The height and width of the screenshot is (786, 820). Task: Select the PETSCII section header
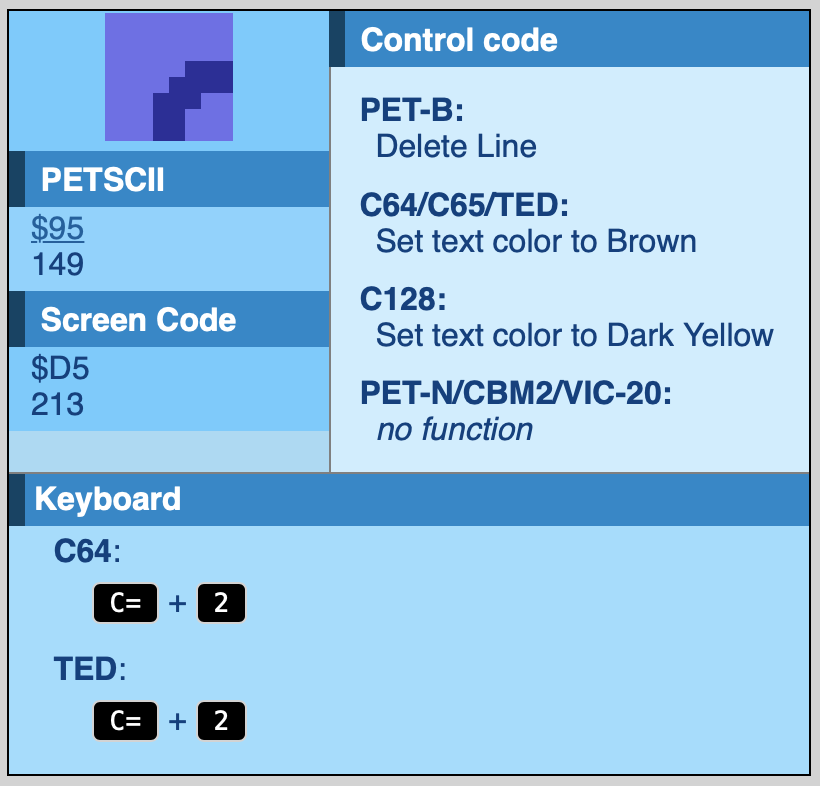pyautogui.click(x=102, y=180)
